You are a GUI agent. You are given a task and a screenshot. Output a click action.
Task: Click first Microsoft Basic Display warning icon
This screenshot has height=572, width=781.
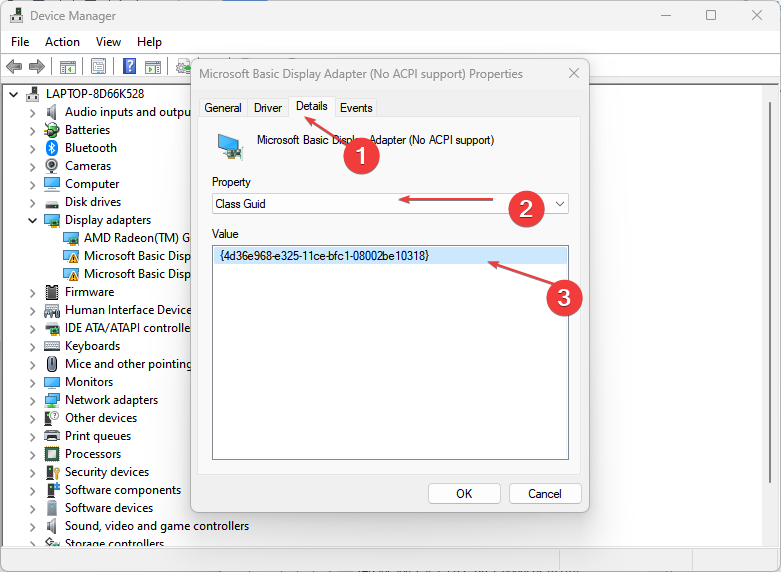point(71,257)
